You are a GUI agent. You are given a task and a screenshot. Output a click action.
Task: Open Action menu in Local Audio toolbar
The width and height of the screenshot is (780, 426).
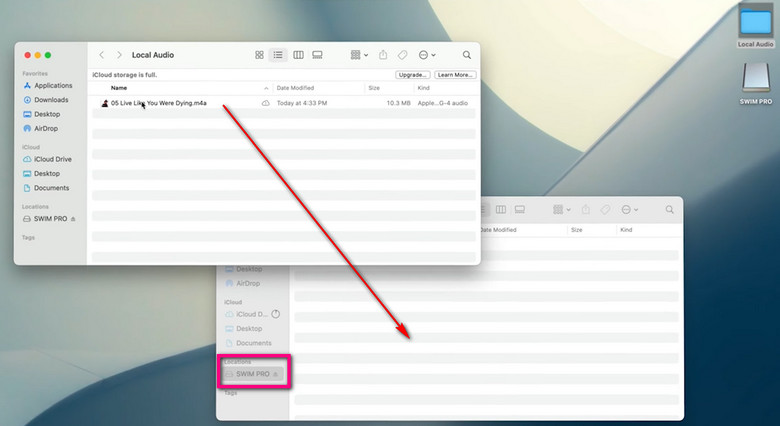[x=427, y=55]
